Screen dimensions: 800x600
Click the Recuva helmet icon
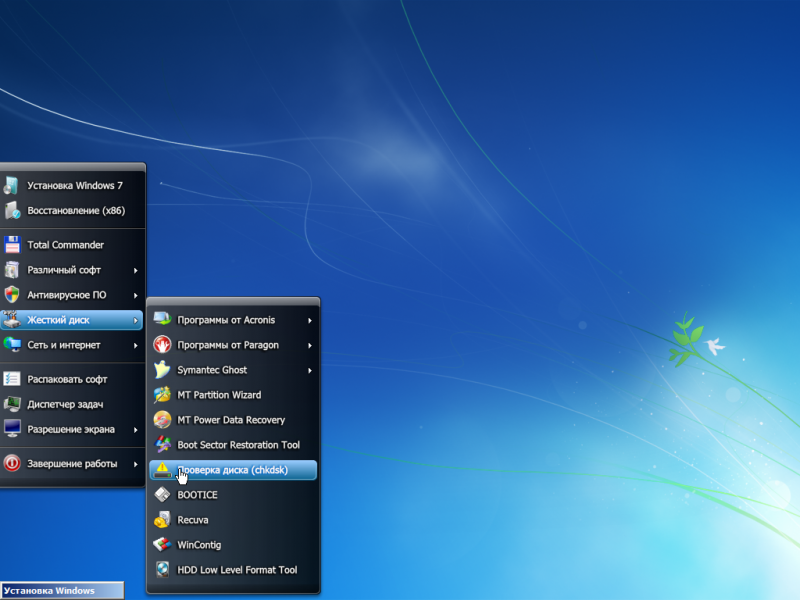(162, 520)
